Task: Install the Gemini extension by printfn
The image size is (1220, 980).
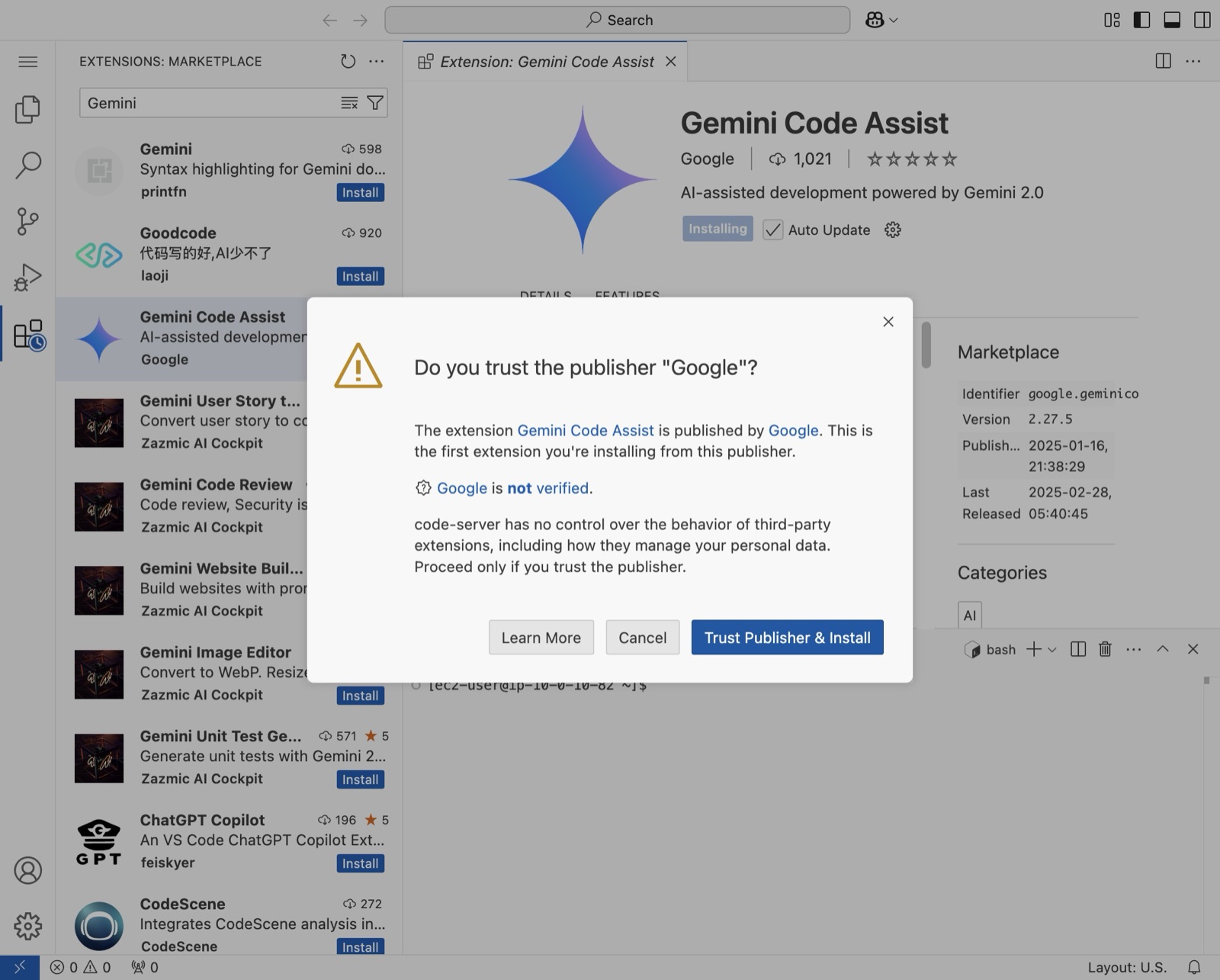Action: coord(360,193)
